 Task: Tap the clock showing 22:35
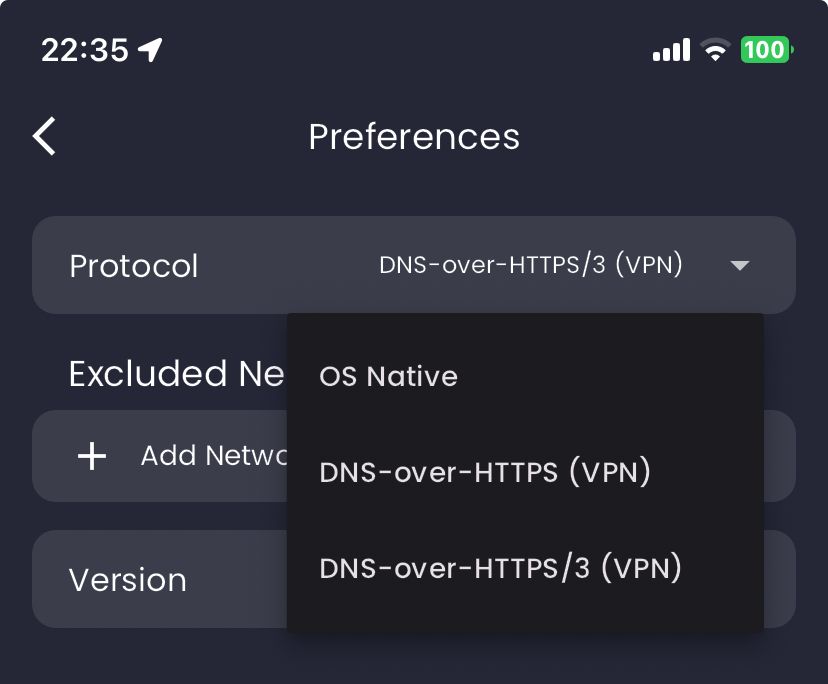pos(85,48)
